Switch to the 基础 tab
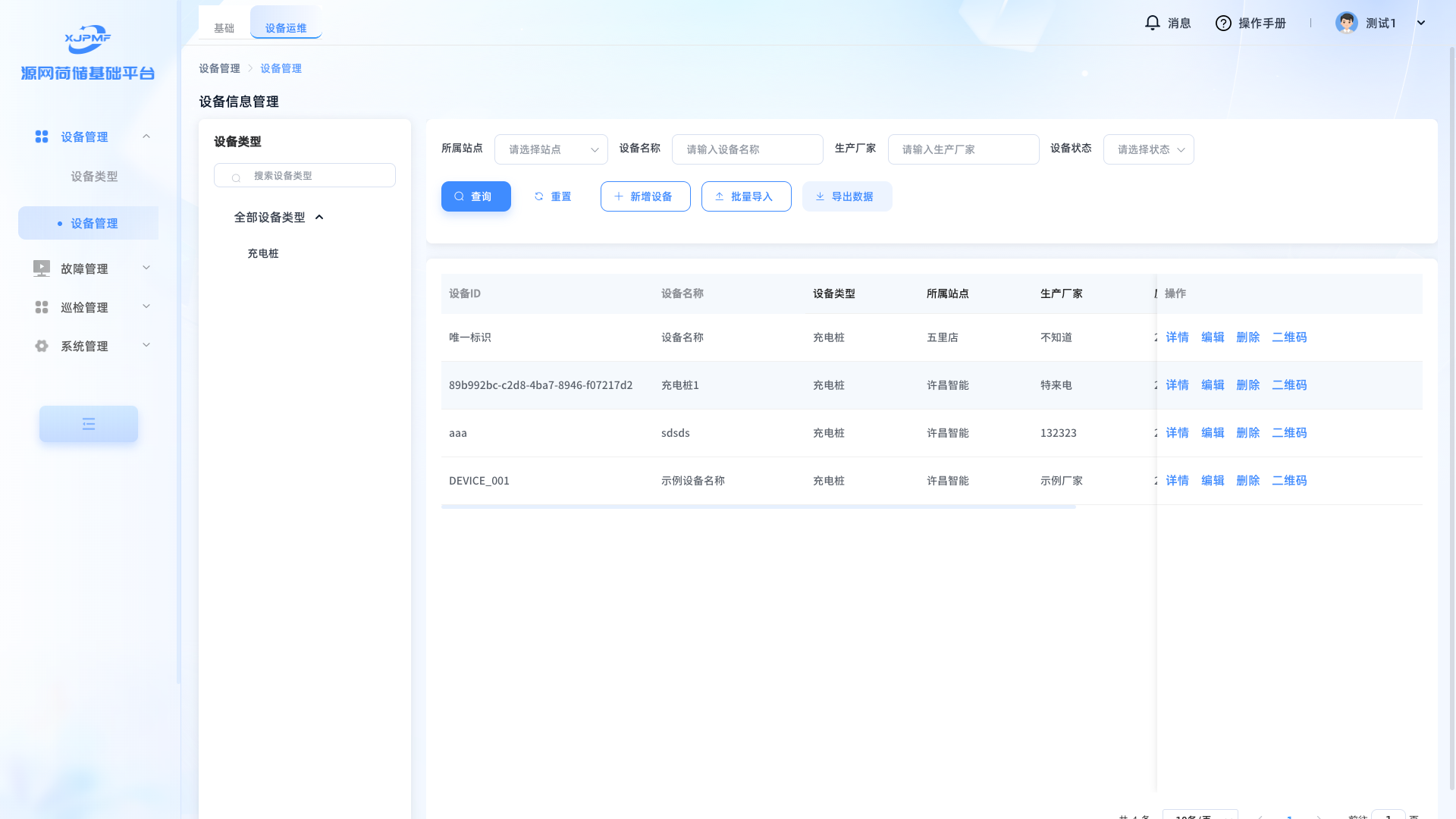The height and width of the screenshot is (819, 1456). click(224, 28)
